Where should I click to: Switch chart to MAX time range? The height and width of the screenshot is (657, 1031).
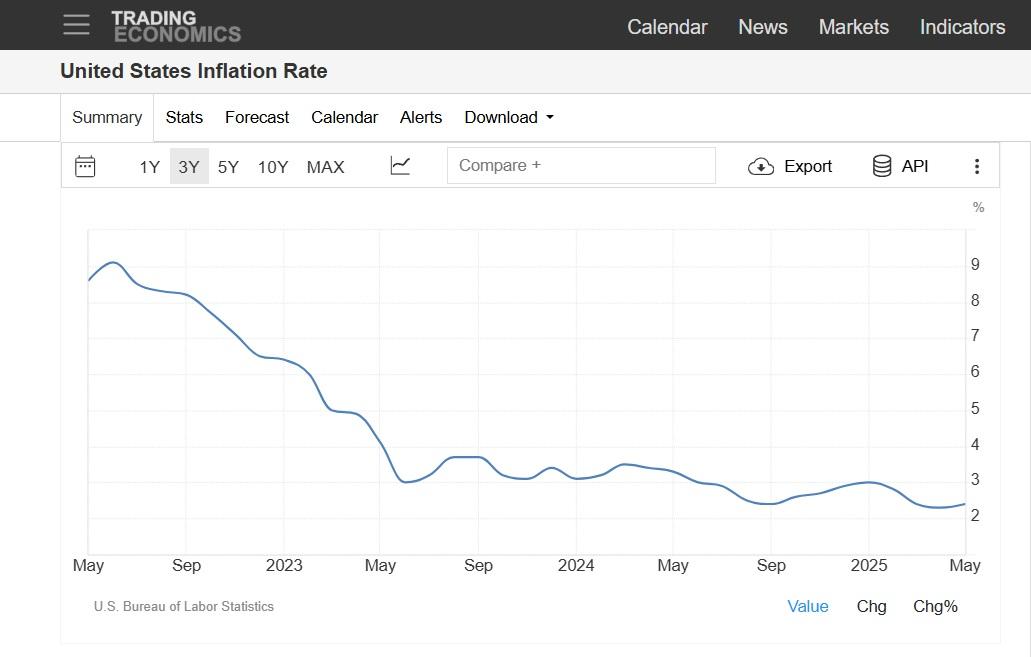click(325, 167)
